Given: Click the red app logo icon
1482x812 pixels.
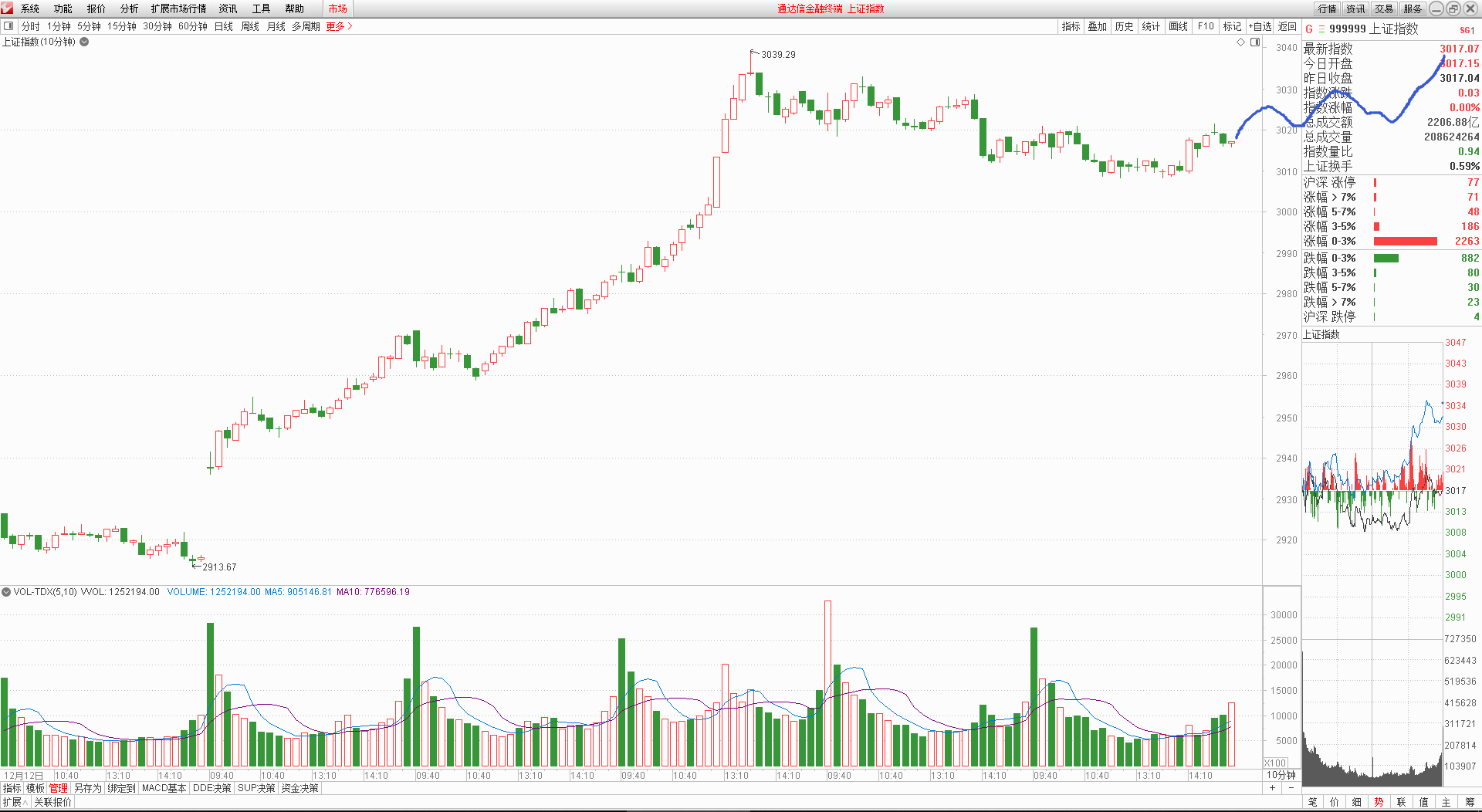Looking at the screenshot, I should [8, 8].
